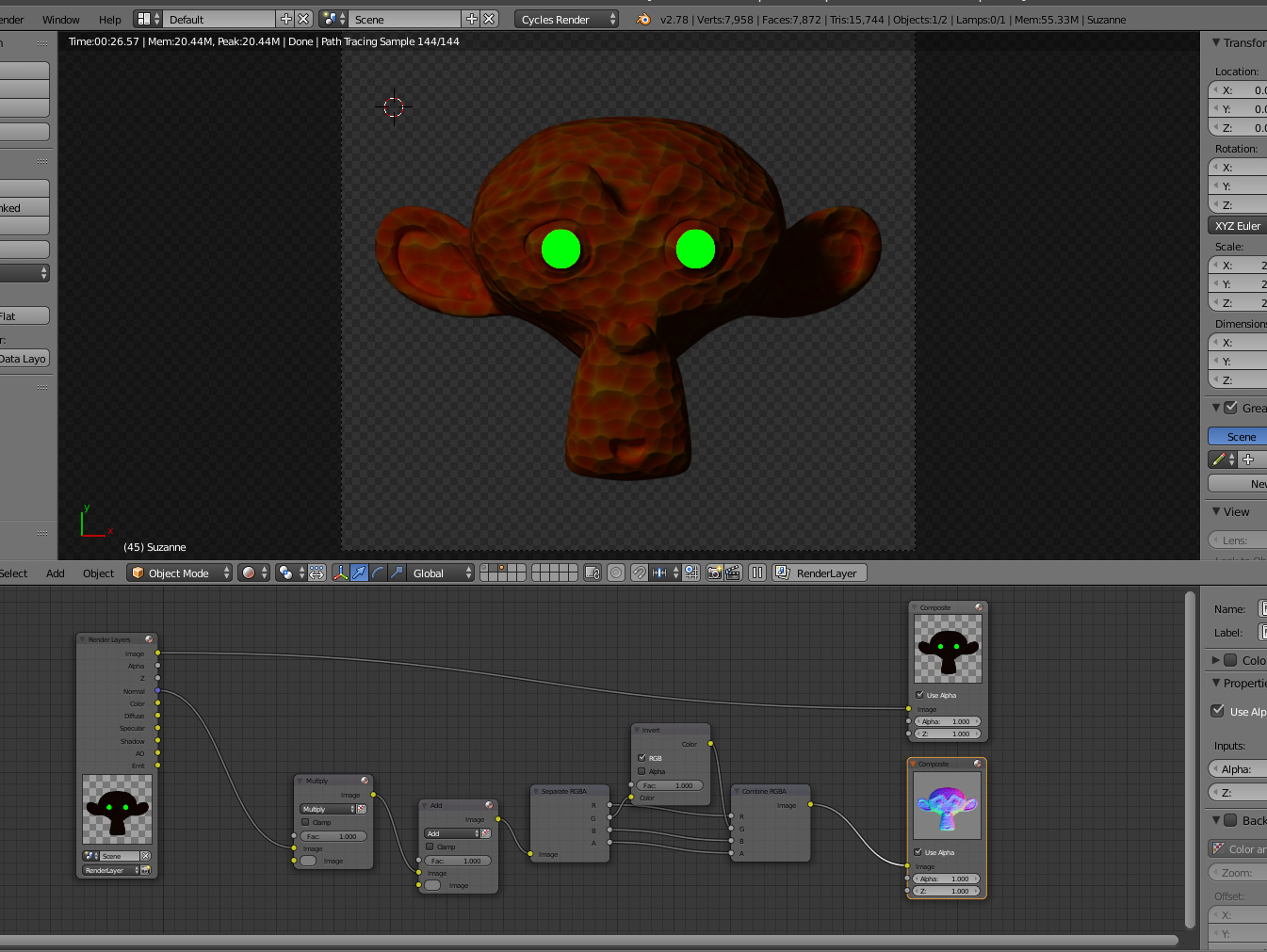1267x952 pixels.
Task: Toggle alpha icon next to the Add blend dropdown
Action: [x=486, y=833]
